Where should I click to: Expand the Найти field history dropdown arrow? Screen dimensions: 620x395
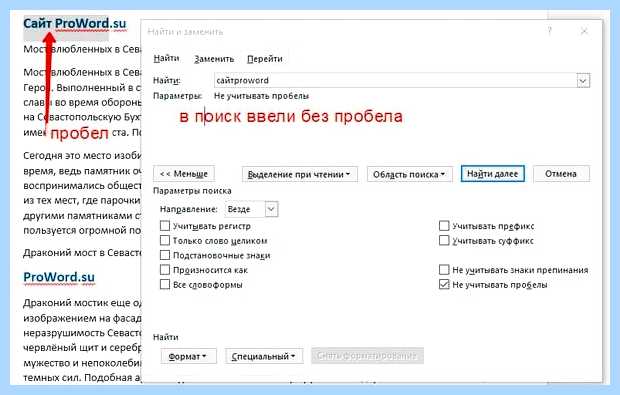(x=583, y=81)
